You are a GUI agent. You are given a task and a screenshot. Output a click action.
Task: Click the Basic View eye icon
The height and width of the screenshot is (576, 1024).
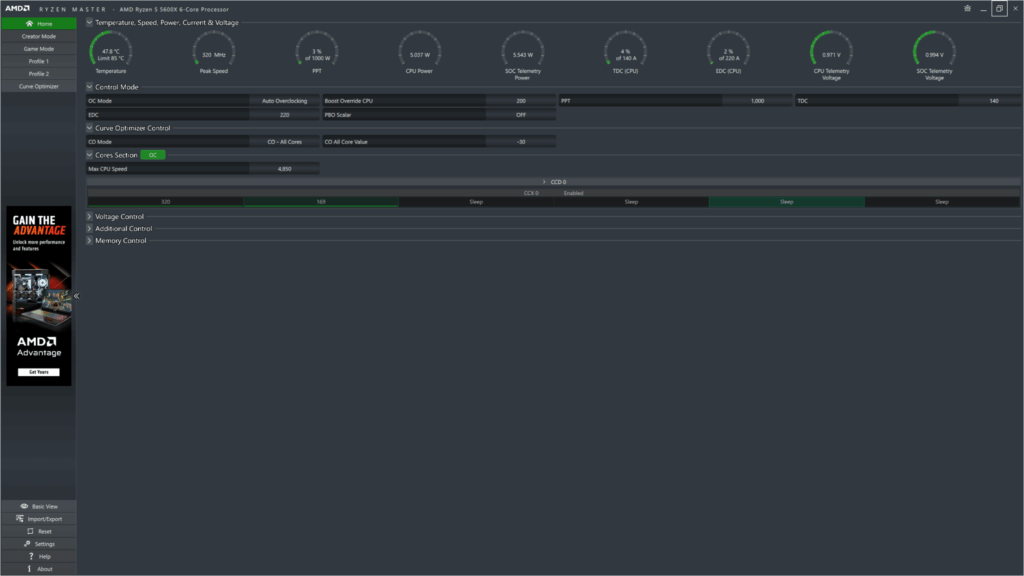click(24, 506)
